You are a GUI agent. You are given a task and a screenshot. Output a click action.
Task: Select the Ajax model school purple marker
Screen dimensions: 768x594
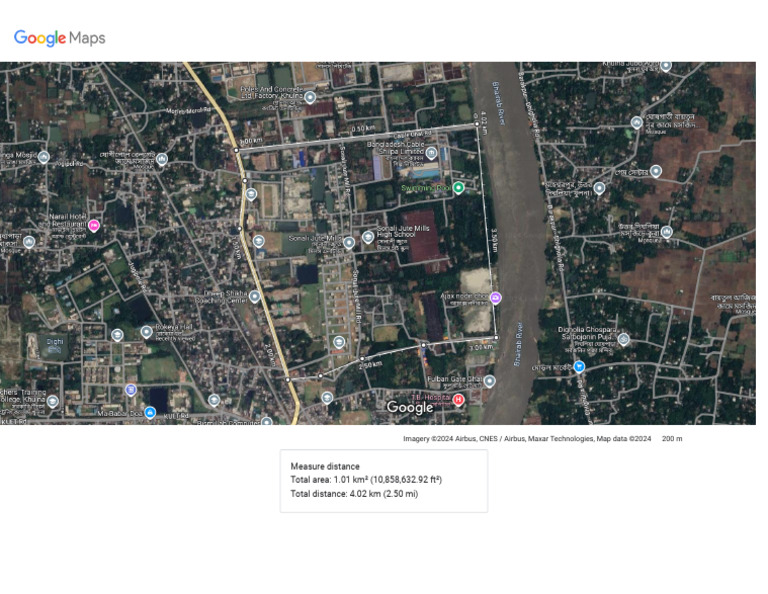point(496,298)
